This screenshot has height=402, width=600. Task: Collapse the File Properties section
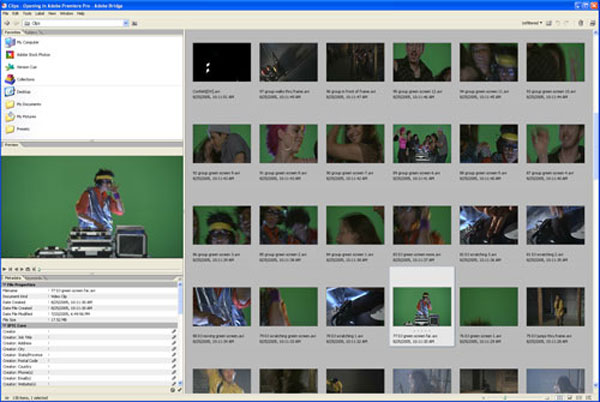click(x=5, y=285)
